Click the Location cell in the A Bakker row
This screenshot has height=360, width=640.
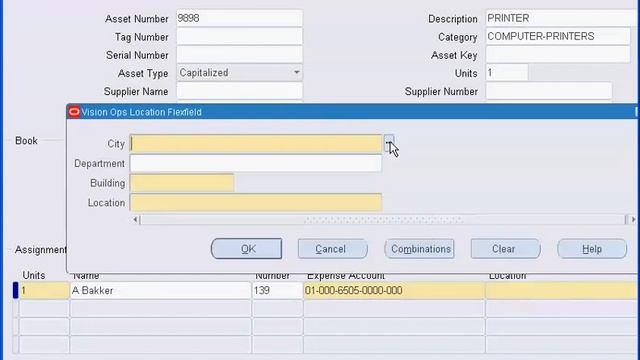(561, 291)
